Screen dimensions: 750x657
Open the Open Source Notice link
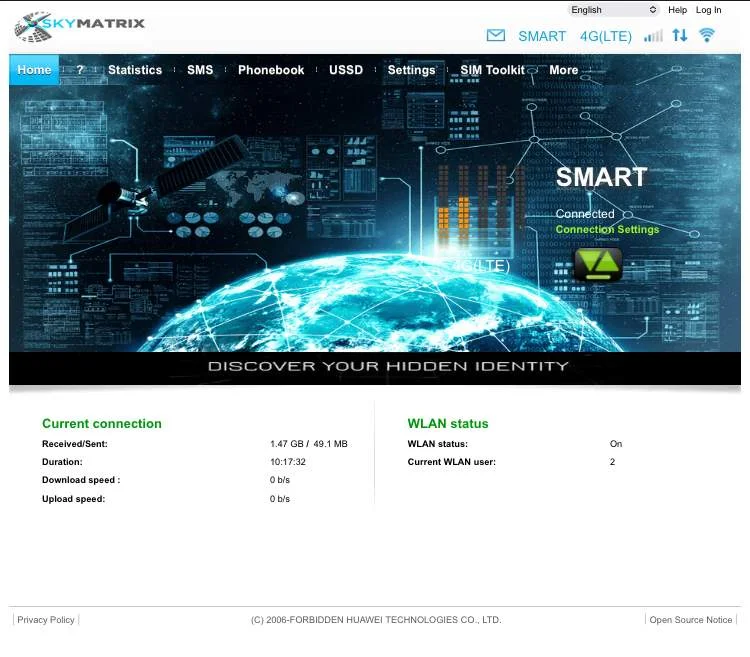[x=691, y=620]
